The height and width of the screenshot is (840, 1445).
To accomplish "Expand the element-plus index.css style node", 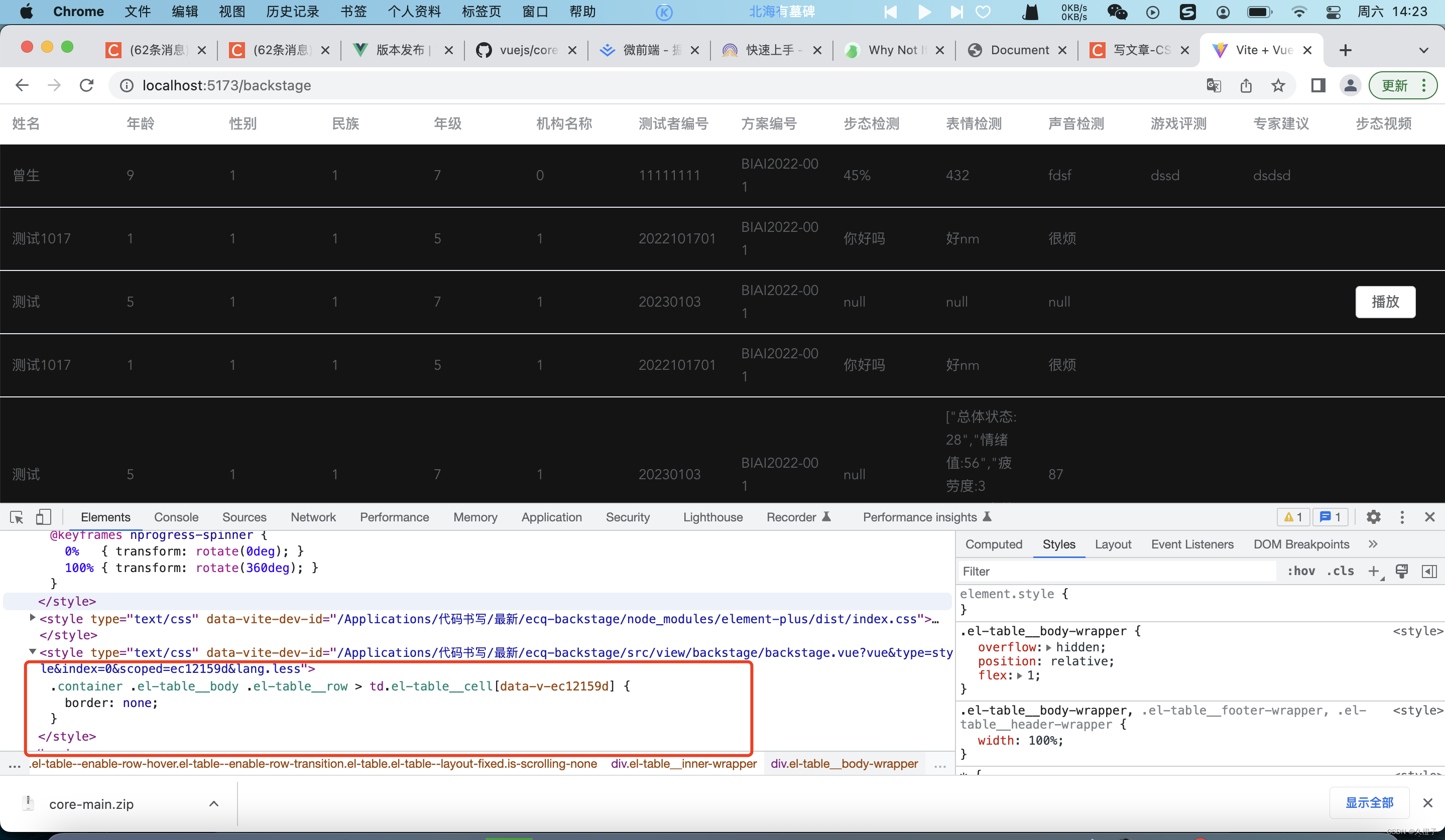I will coord(33,618).
